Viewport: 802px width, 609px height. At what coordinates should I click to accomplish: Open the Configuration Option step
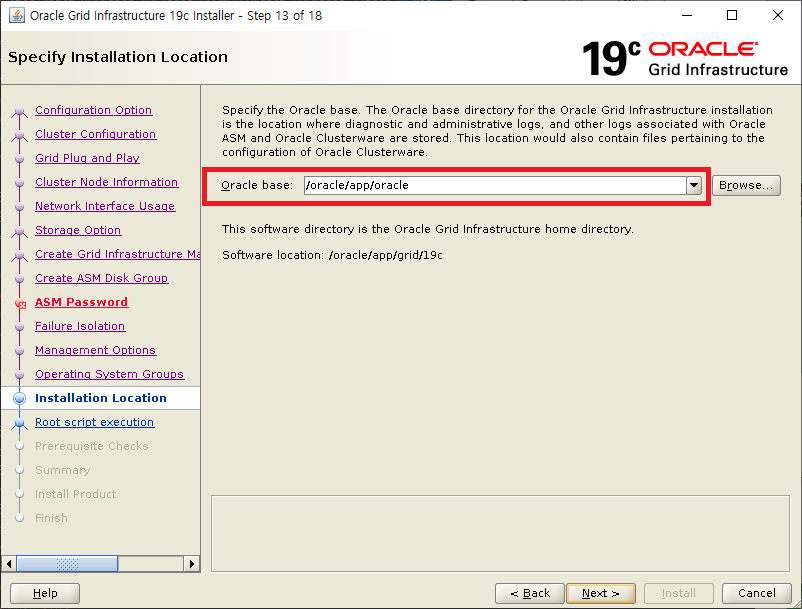94,110
